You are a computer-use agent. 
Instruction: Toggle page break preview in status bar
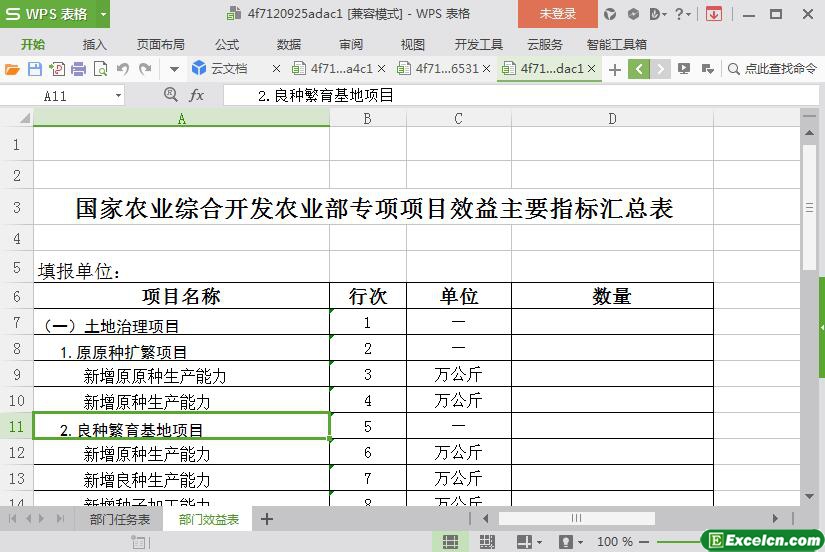coord(488,541)
